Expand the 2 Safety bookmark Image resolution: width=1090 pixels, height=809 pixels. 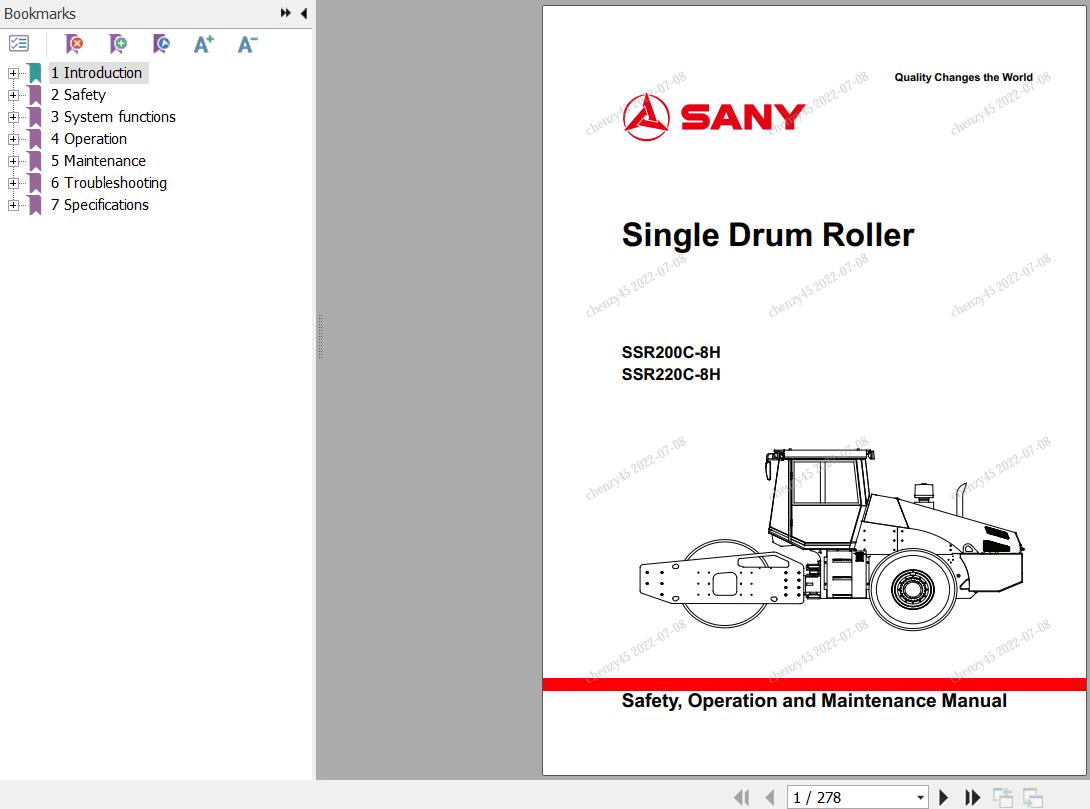pyautogui.click(x=13, y=95)
